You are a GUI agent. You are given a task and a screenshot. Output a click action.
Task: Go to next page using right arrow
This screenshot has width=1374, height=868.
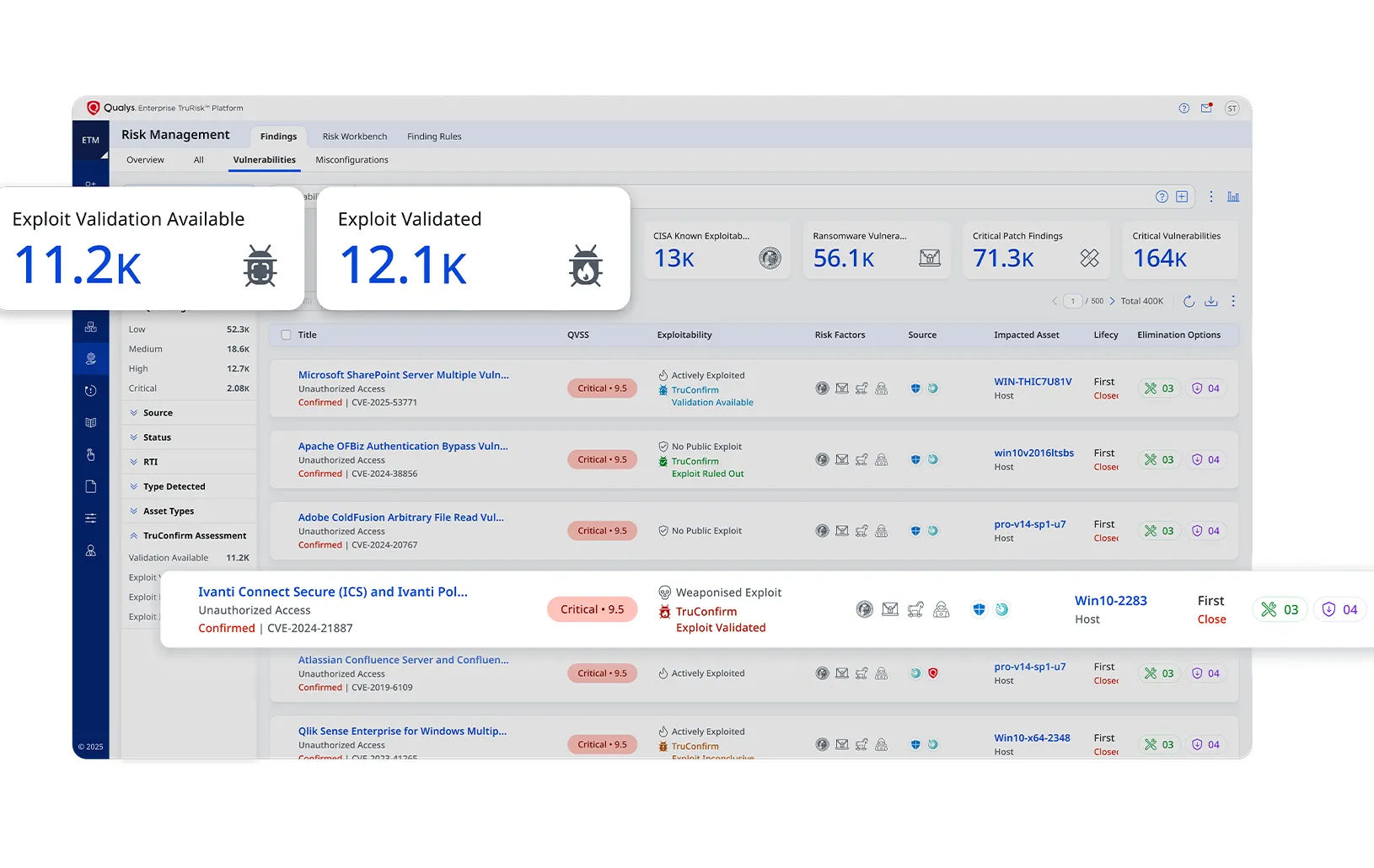[1112, 301]
